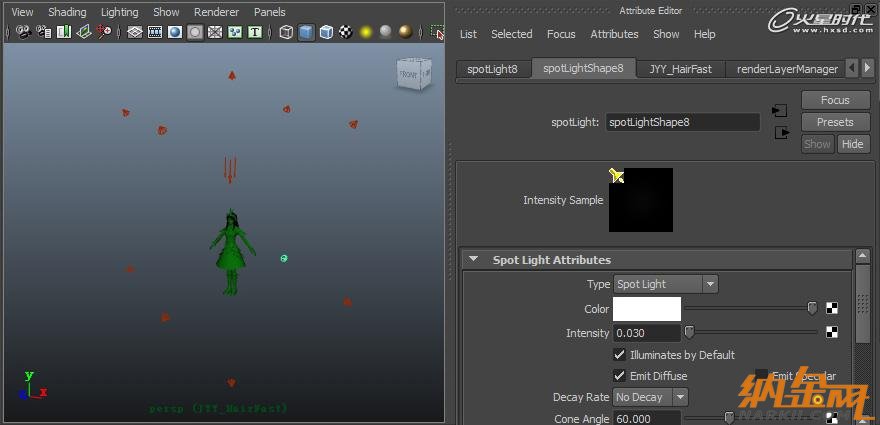Toggle the viewport Grid icon
Viewport: 880px width, 425px height.
pyautogui.click(x=135, y=32)
